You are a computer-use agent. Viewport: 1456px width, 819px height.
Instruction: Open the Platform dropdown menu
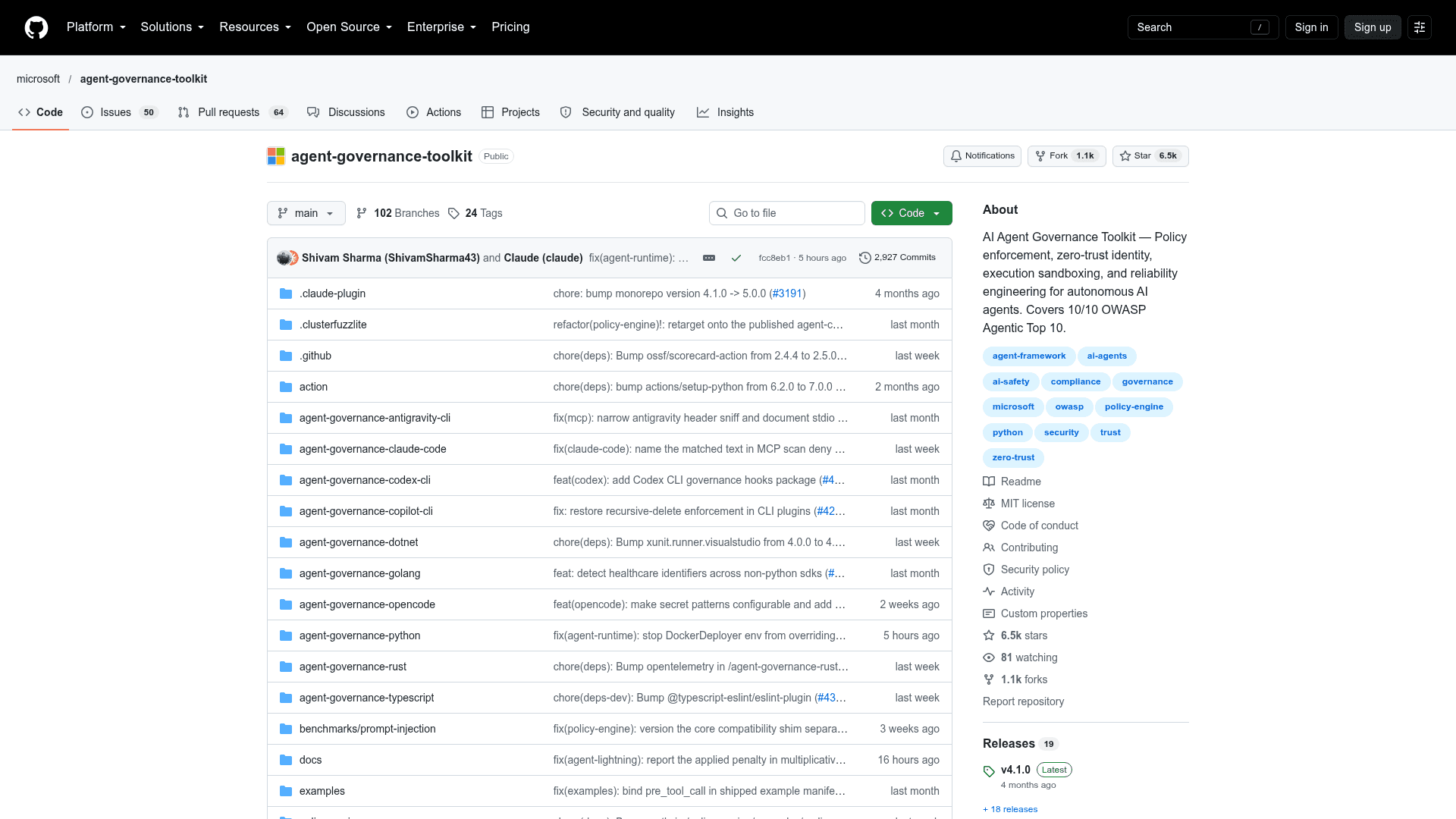[x=96, y=27]
